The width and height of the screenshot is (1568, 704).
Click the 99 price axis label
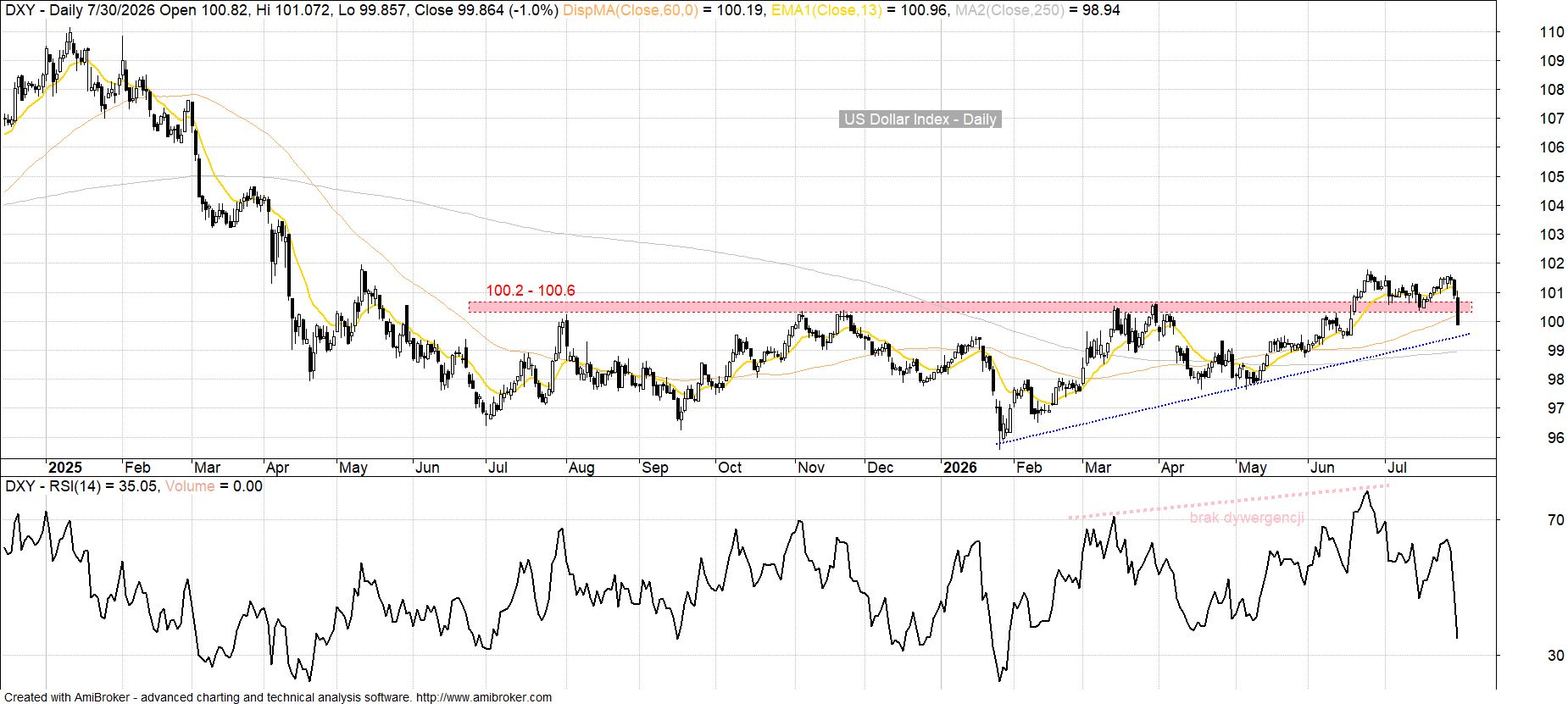pyautogui.click(x=1555, y=351)
